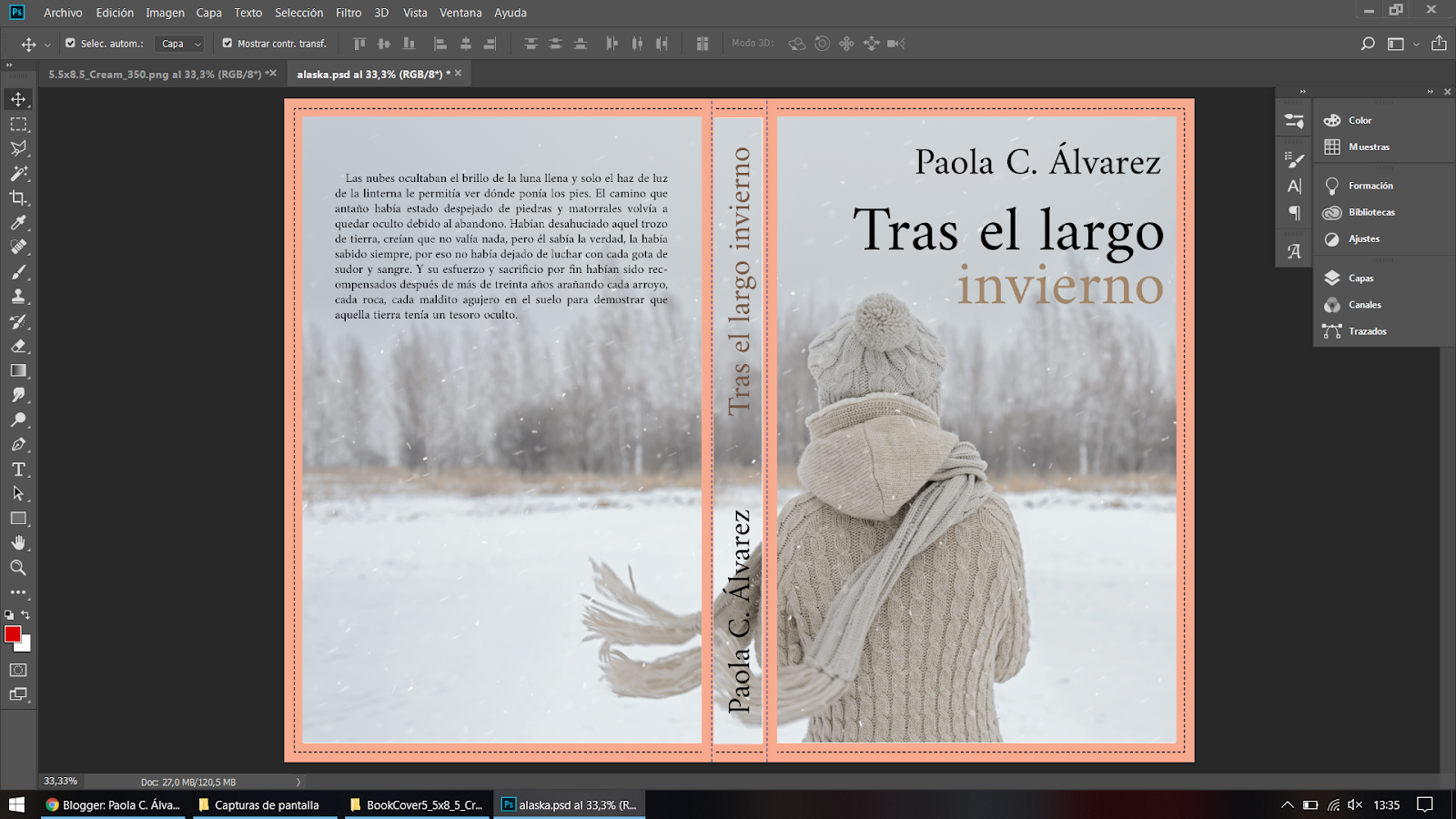Click the status bar info arrow

click(298, 782)
